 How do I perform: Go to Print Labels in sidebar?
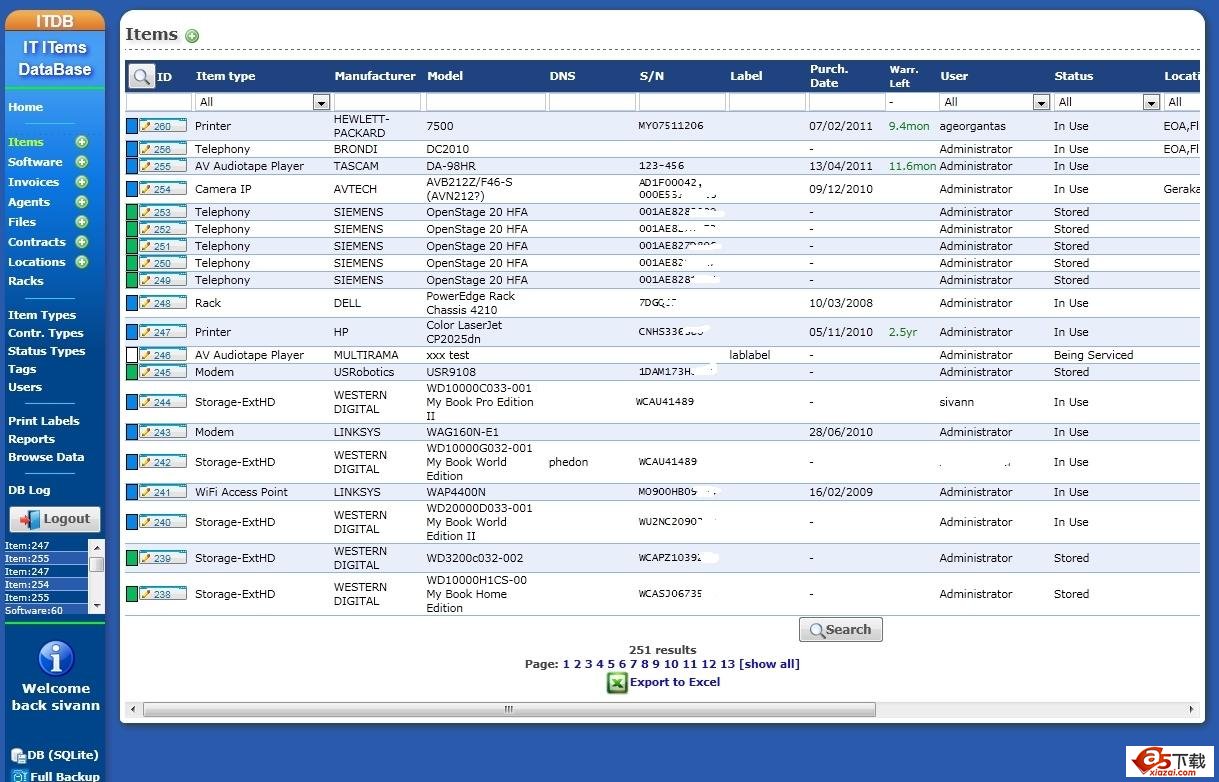pos(44,421)
